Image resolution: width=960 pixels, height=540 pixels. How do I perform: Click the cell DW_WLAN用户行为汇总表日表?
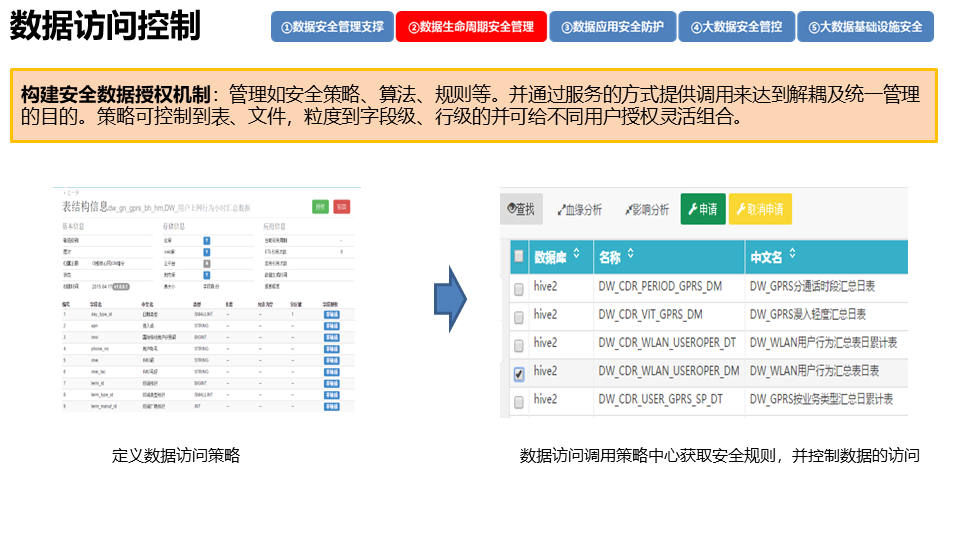(814, 371)
